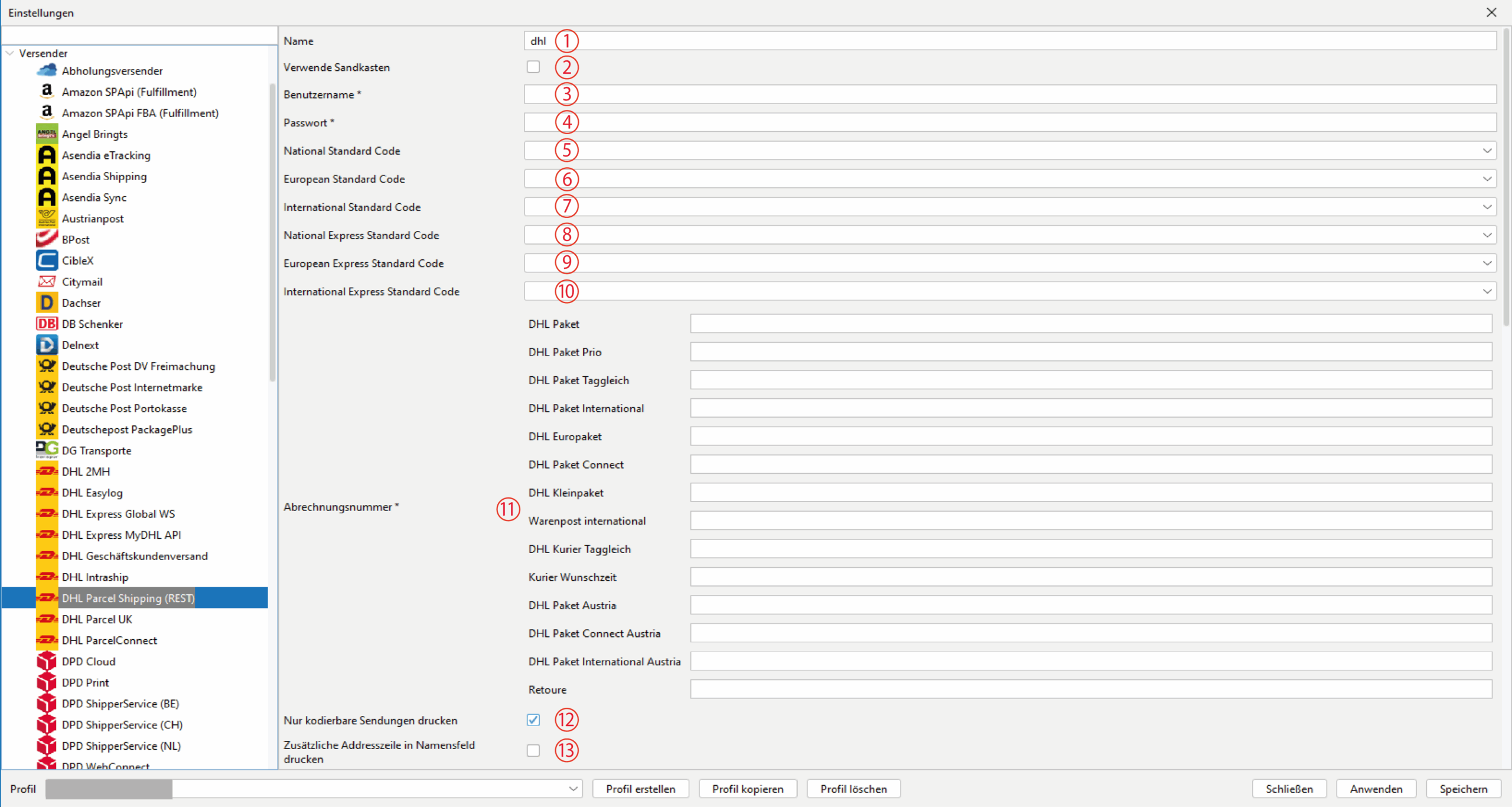
Task: Click the Profil löschen button
Action: click(853, 789)
